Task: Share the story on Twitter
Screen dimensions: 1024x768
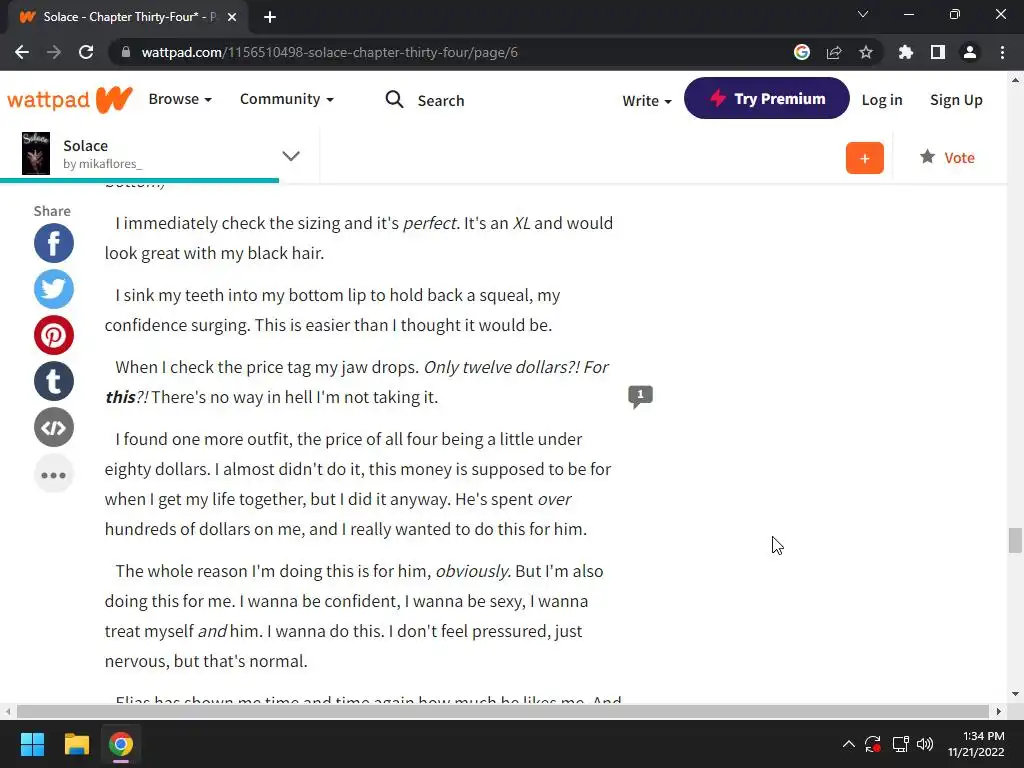Action: click(54, 289)
